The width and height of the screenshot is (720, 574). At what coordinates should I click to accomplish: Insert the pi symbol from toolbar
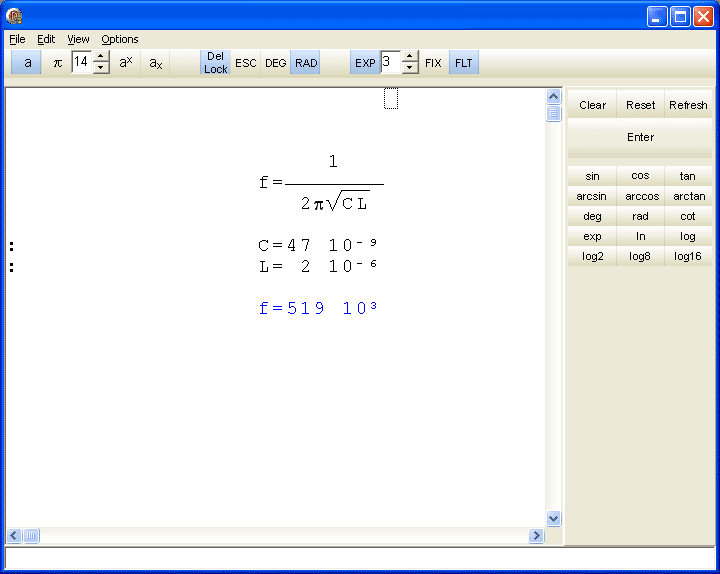(57, 62)
